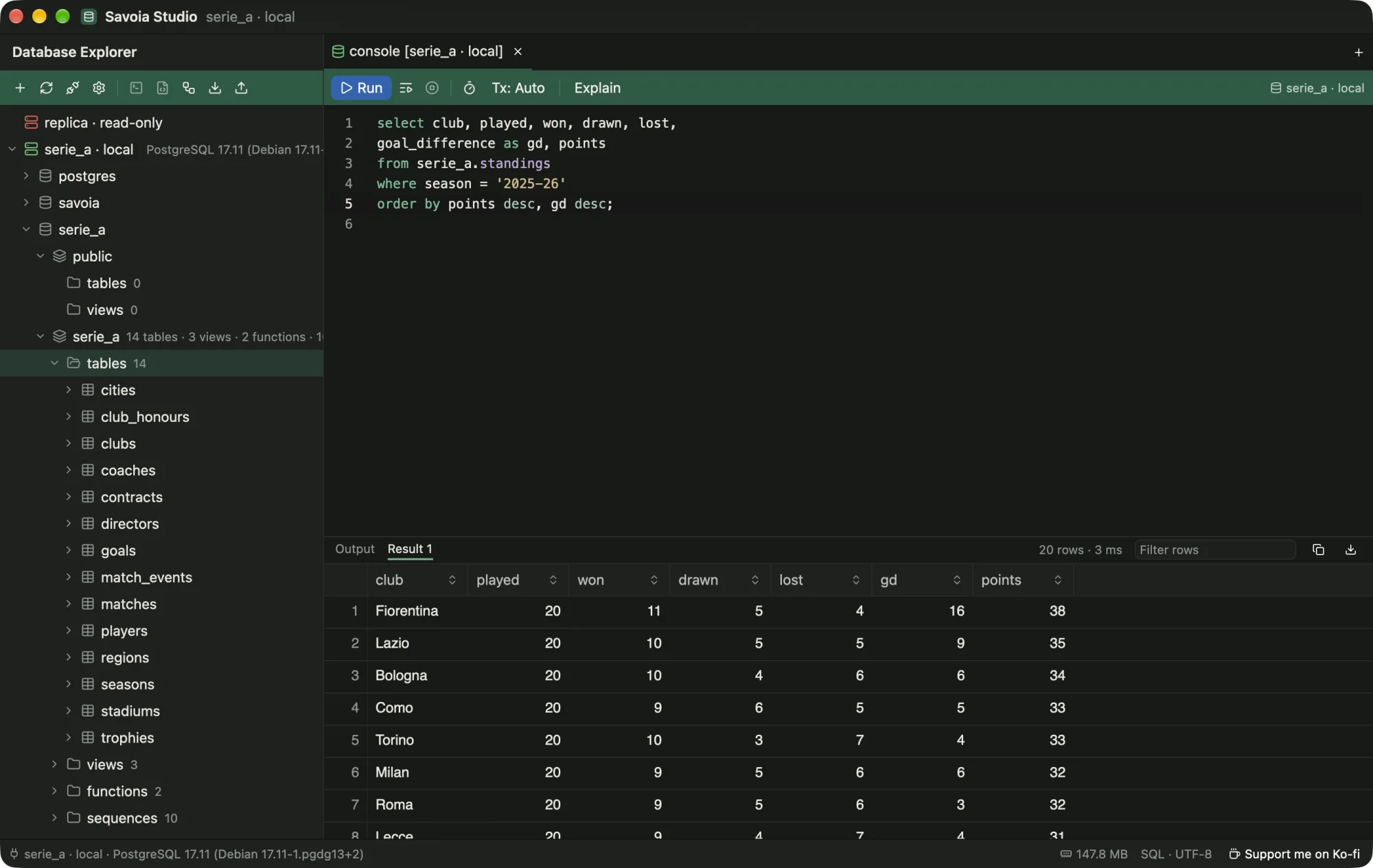Select the goals table
The width and height of the screenshot is (1373, 868).
tap(161, 550)
